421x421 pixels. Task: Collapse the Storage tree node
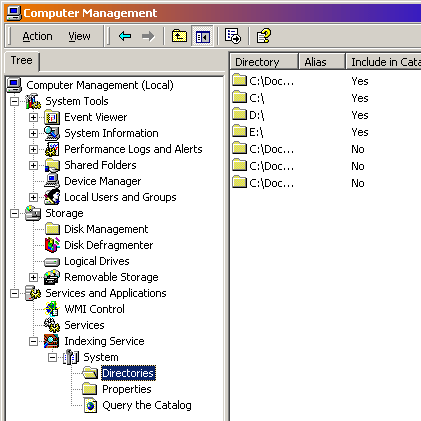(14, 213)
